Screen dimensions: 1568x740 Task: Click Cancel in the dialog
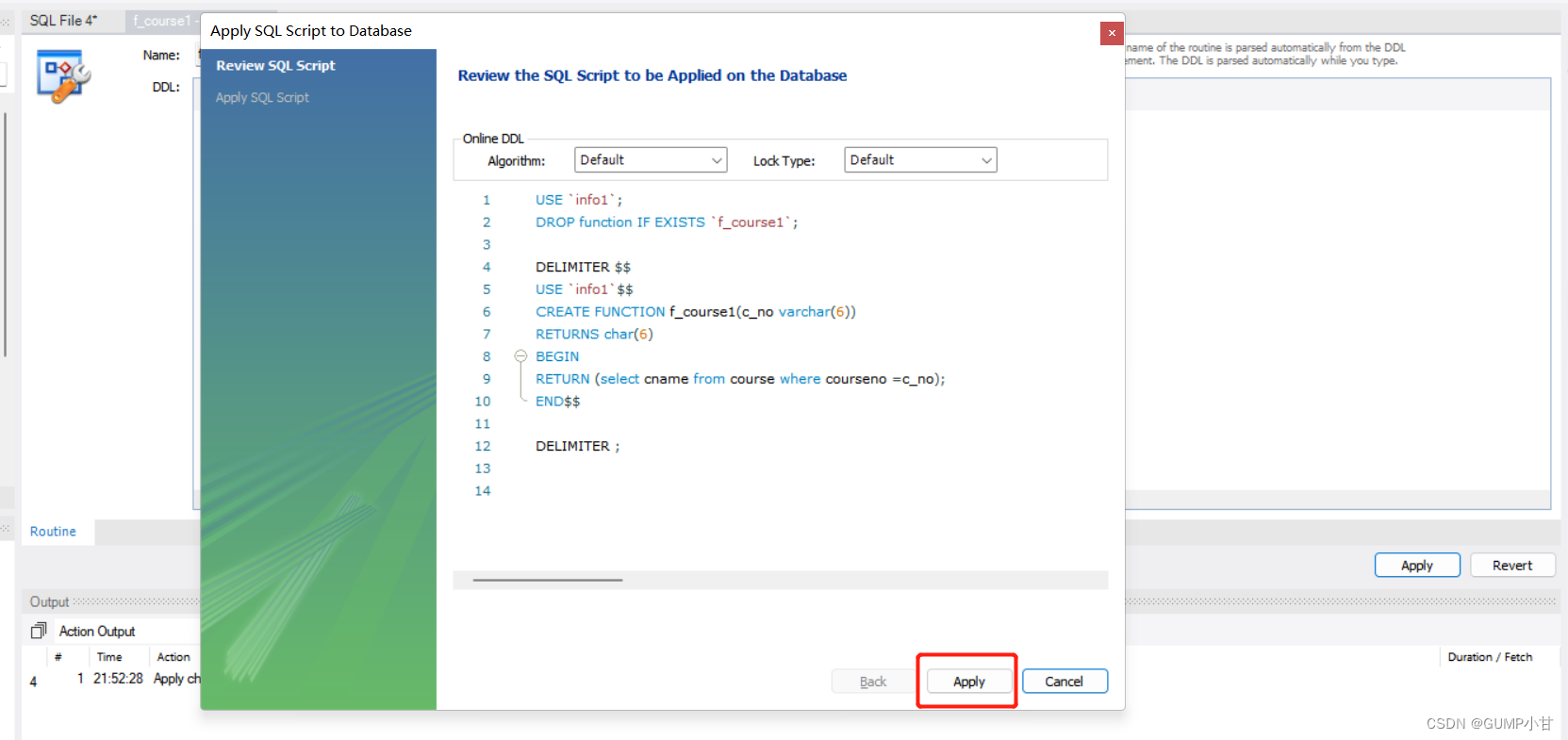pyautogui.click(x=1065, y=682)
